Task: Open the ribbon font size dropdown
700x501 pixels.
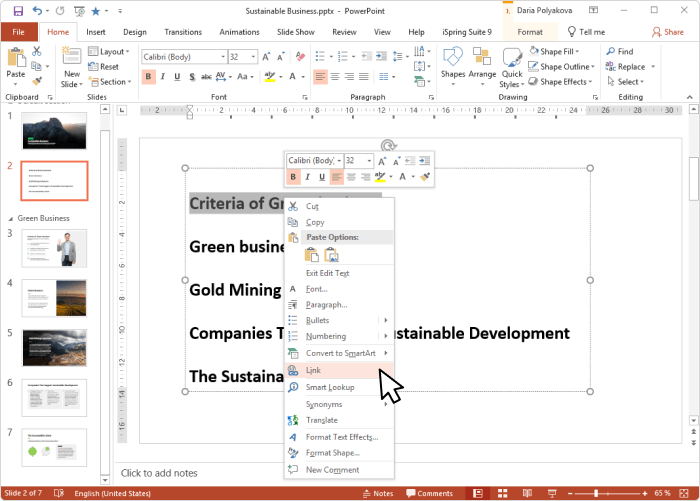Action: click(x=254, y=57)
